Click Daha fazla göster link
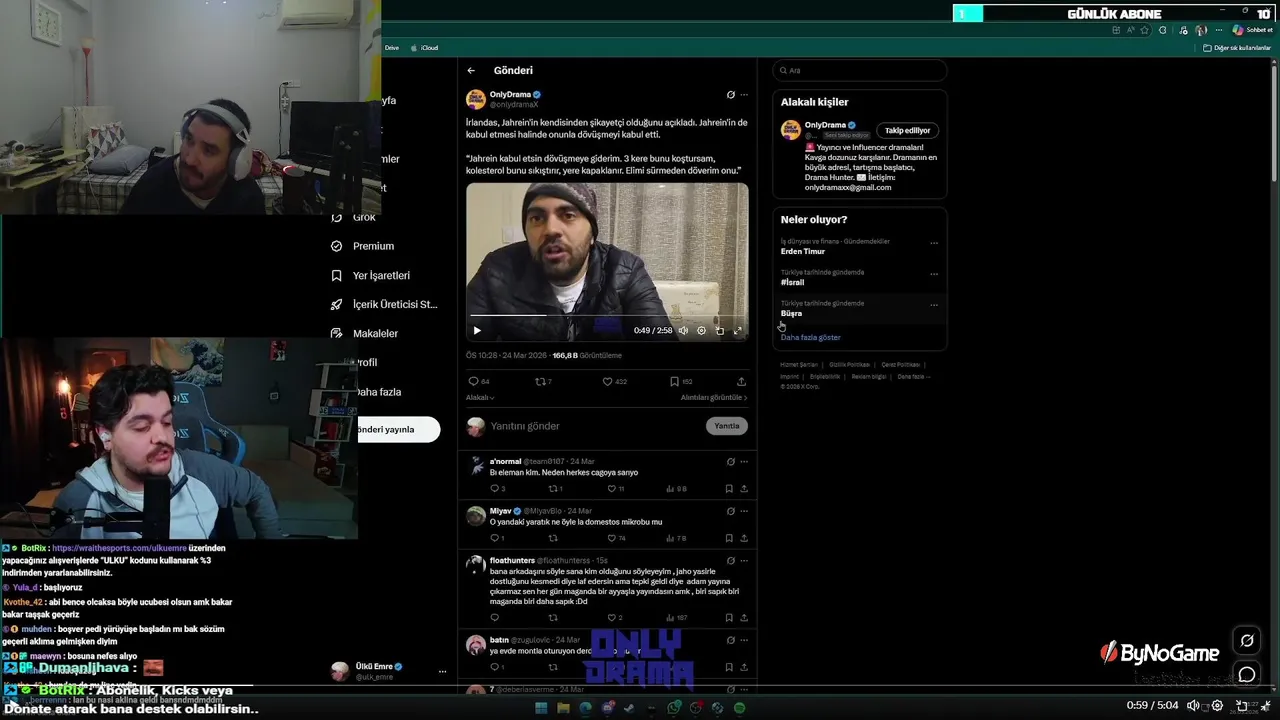1280x720 pixels. [x=811, y=338]
